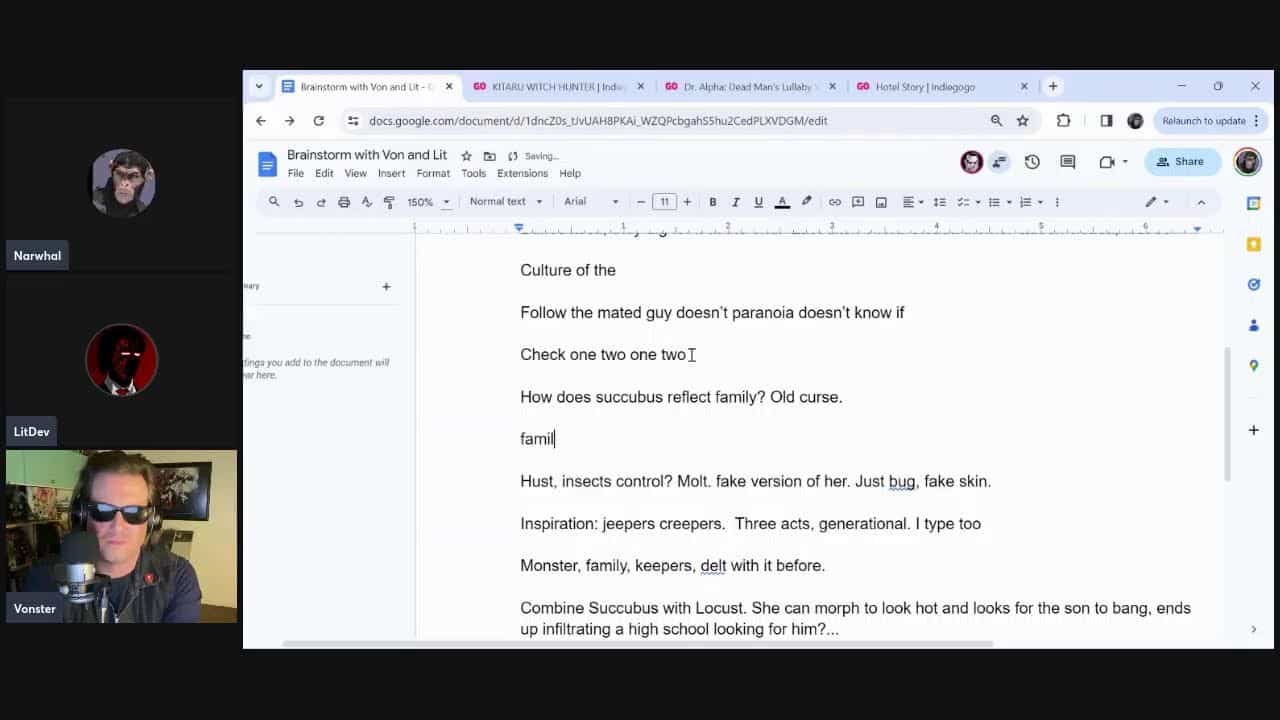
Task: Toggle underline formatting
Action: point(759,202)
